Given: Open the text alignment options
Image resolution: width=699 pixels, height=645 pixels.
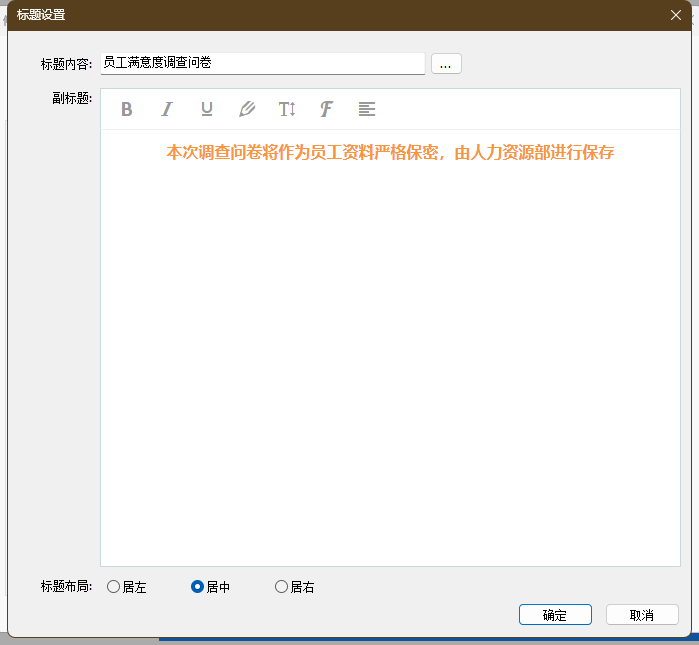Looking at the screenshot, I should pyautogui.click(x=367, y=109).
